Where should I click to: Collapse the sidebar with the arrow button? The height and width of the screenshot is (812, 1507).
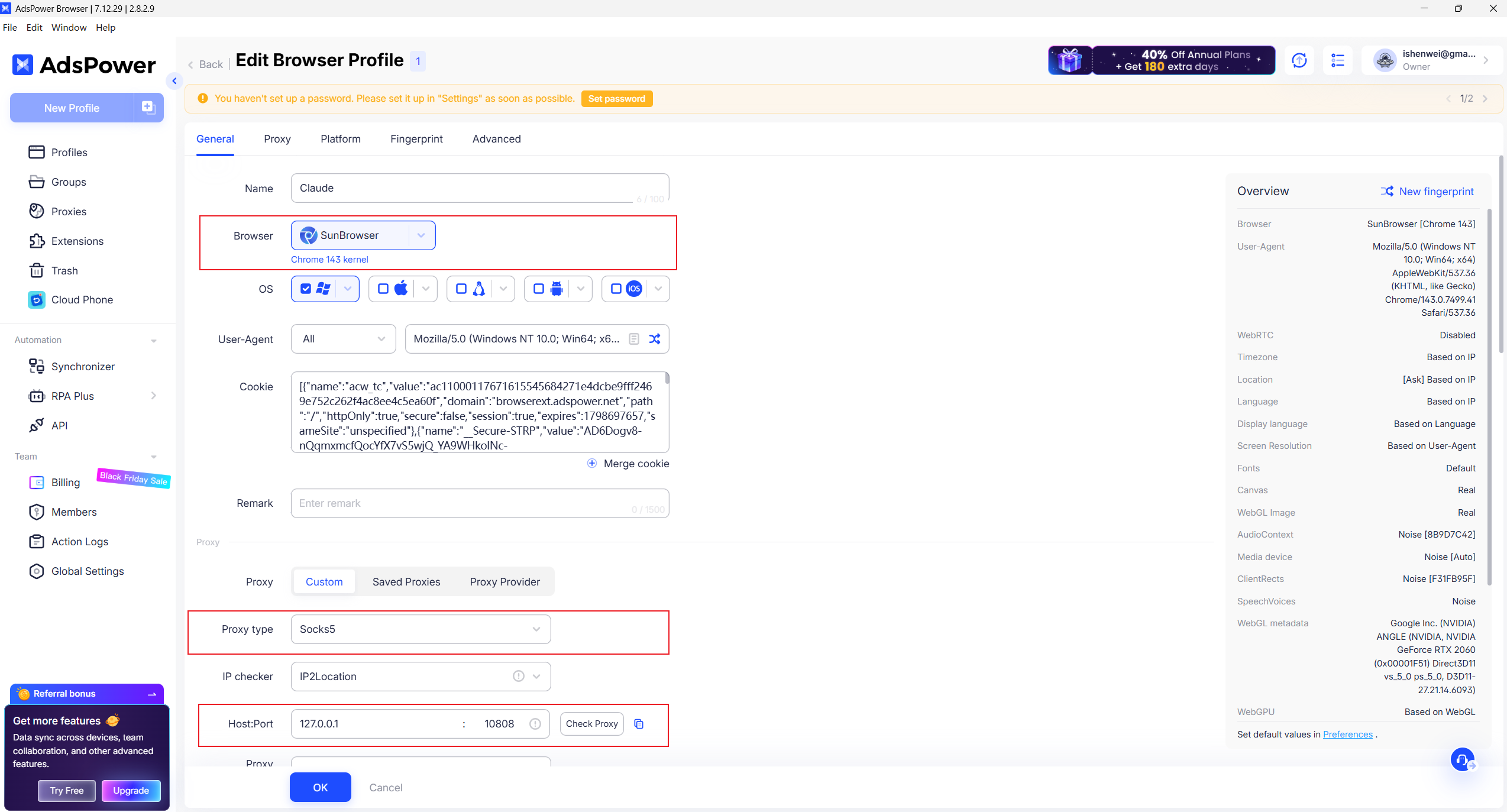pos(174,81)
